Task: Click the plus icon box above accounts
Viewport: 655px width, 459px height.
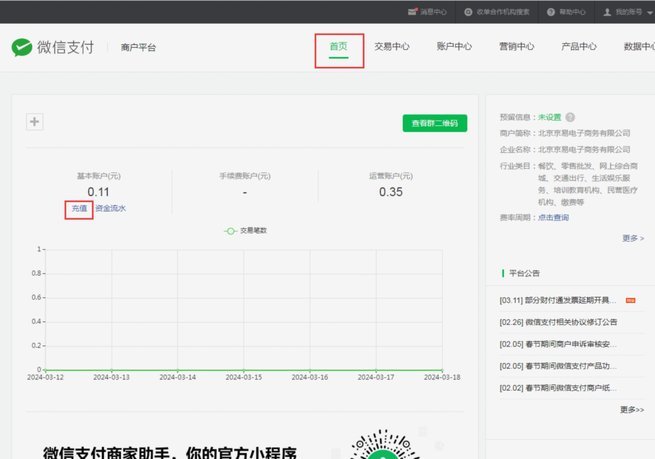Action: [x=35, y=122]
